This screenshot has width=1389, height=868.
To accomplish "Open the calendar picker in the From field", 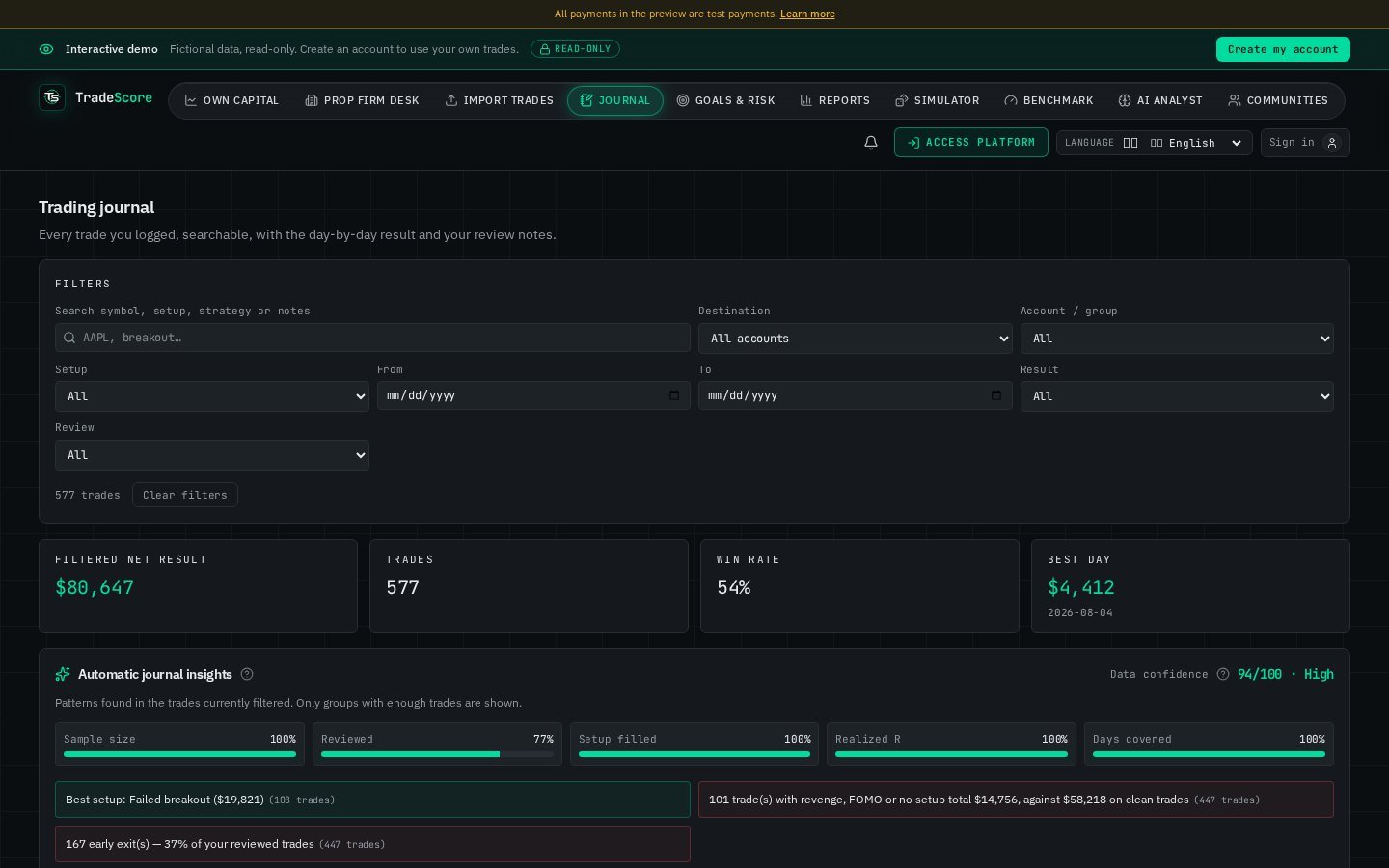I will tap(673, 395).
